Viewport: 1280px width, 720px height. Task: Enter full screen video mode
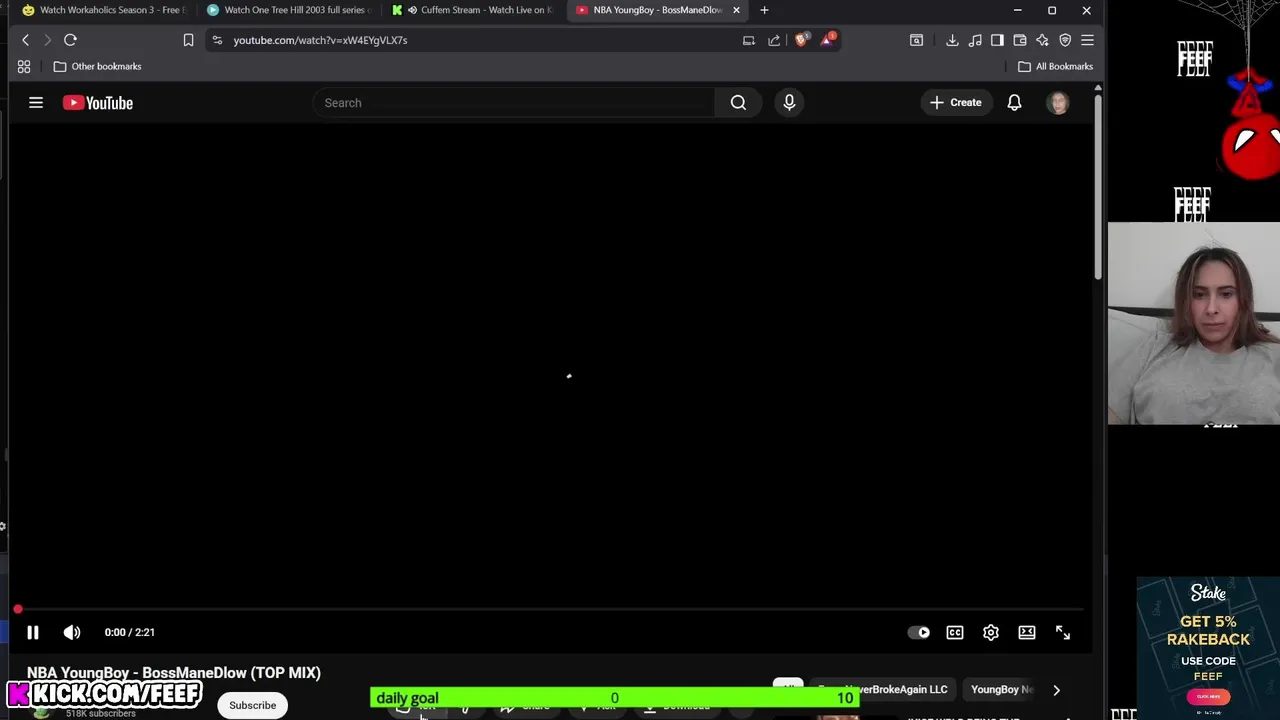pyautogui.click(x=1063, y=632)
